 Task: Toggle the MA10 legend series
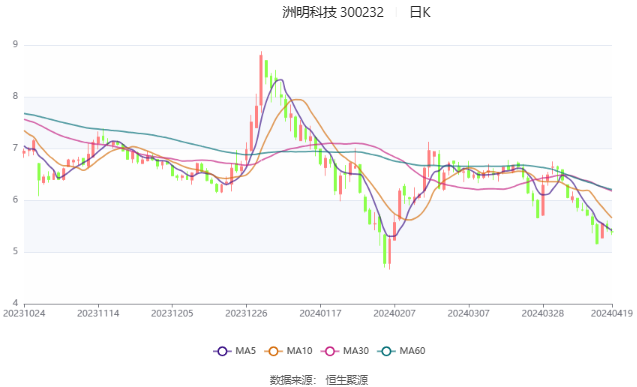pos(288,351)
